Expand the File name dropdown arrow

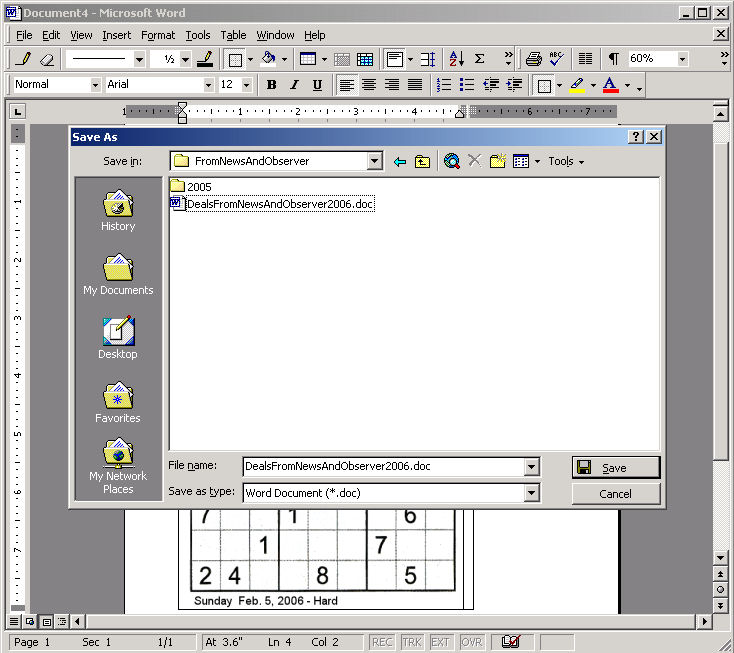531,466
